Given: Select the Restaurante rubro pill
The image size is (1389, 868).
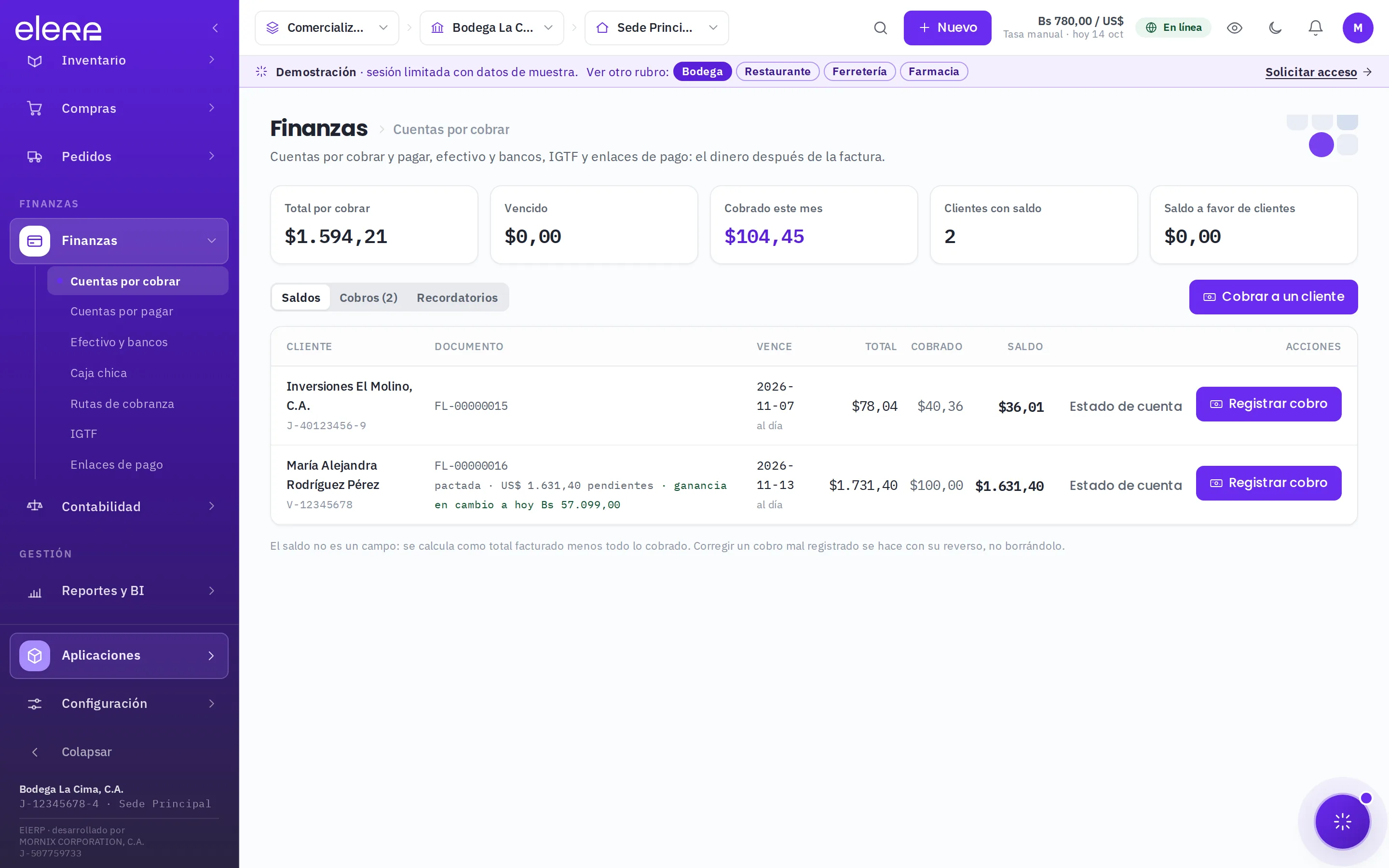Looking at the screenshot, I should [777, 71].
